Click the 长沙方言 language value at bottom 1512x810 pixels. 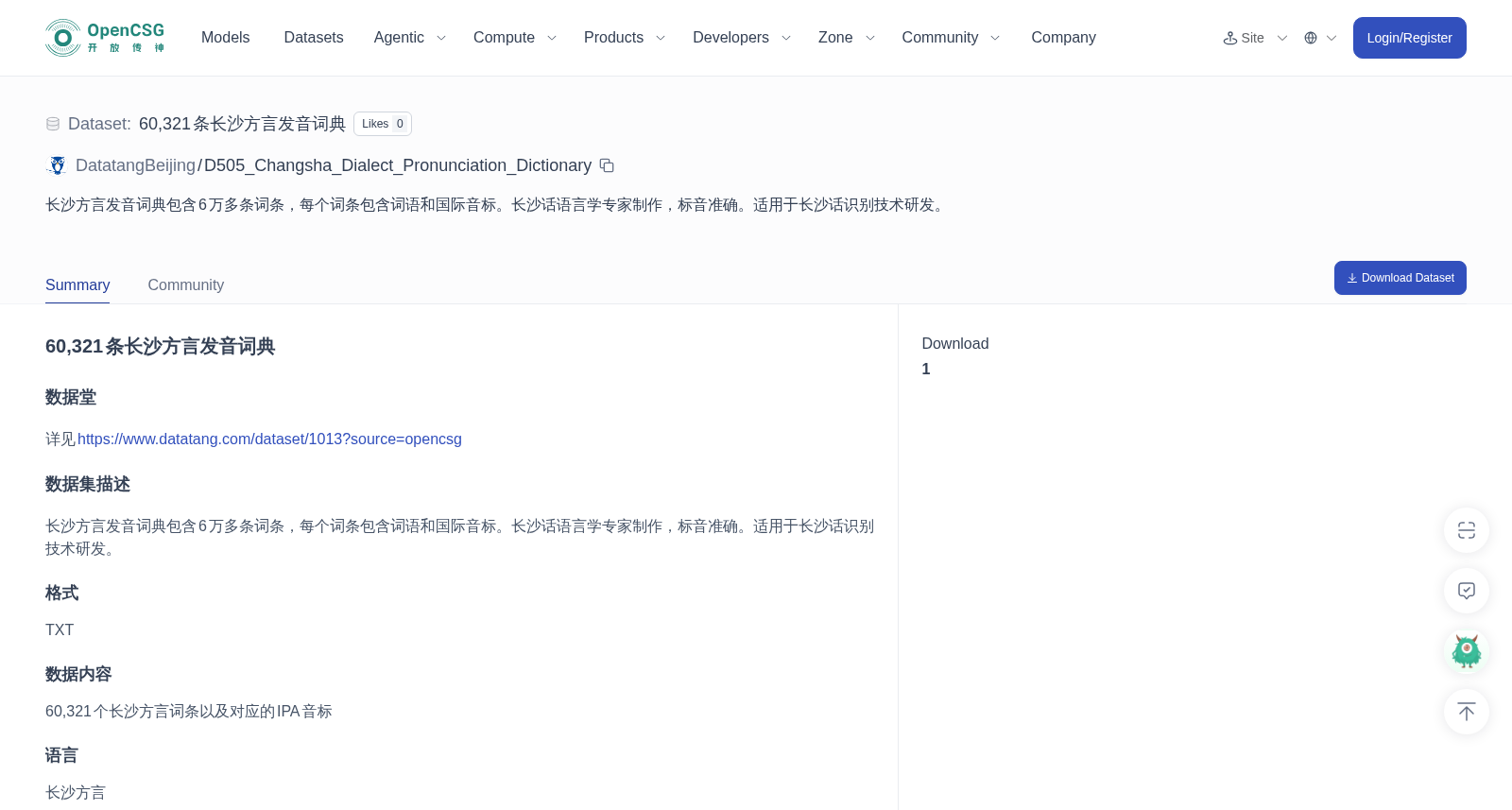[x=76, y=792]
